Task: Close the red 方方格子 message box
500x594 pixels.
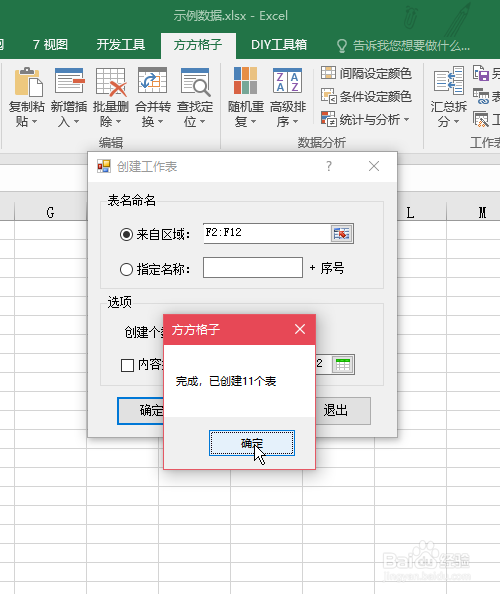Action: pos(300,329)
